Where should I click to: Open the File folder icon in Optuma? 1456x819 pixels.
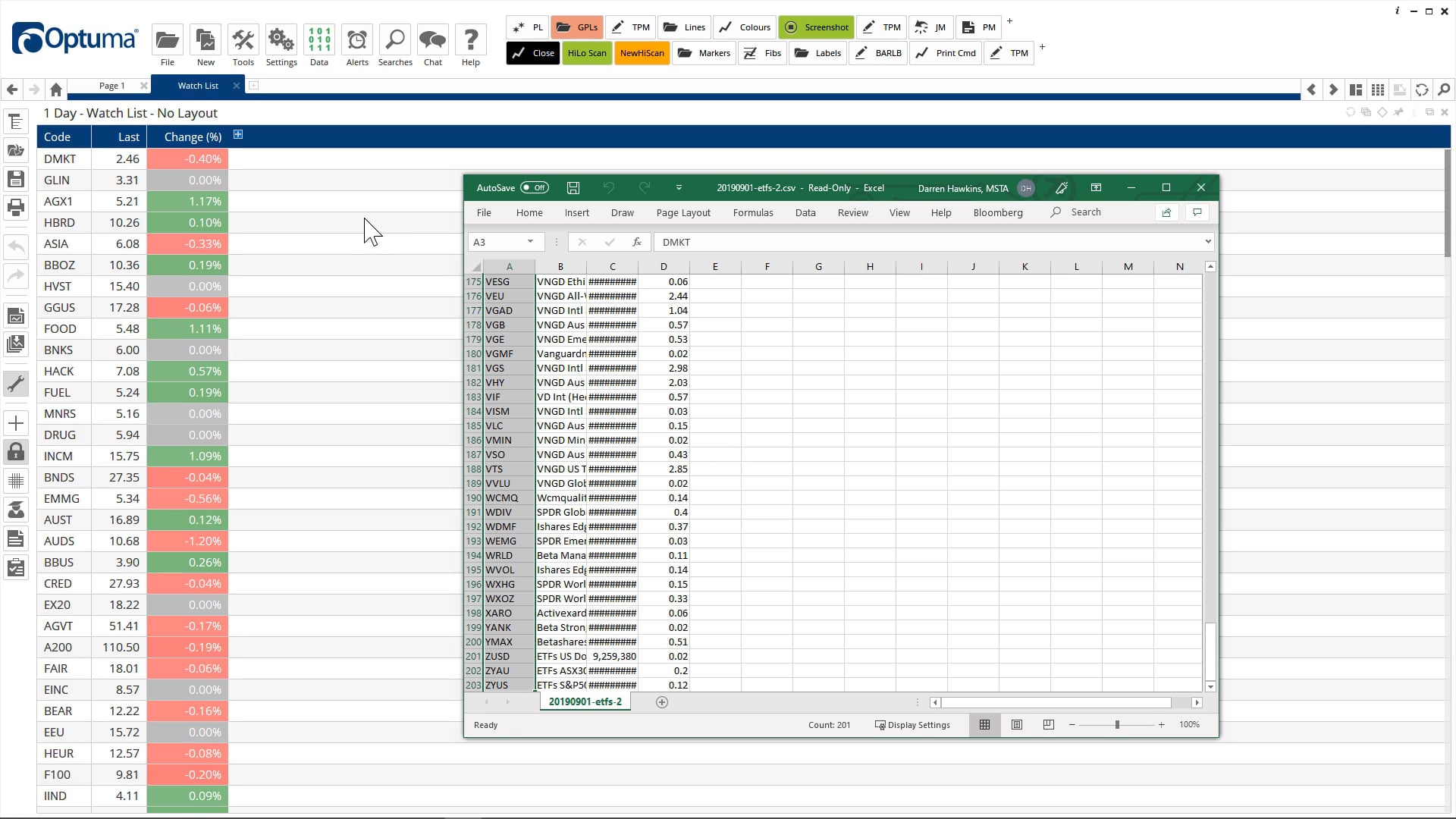168,39
